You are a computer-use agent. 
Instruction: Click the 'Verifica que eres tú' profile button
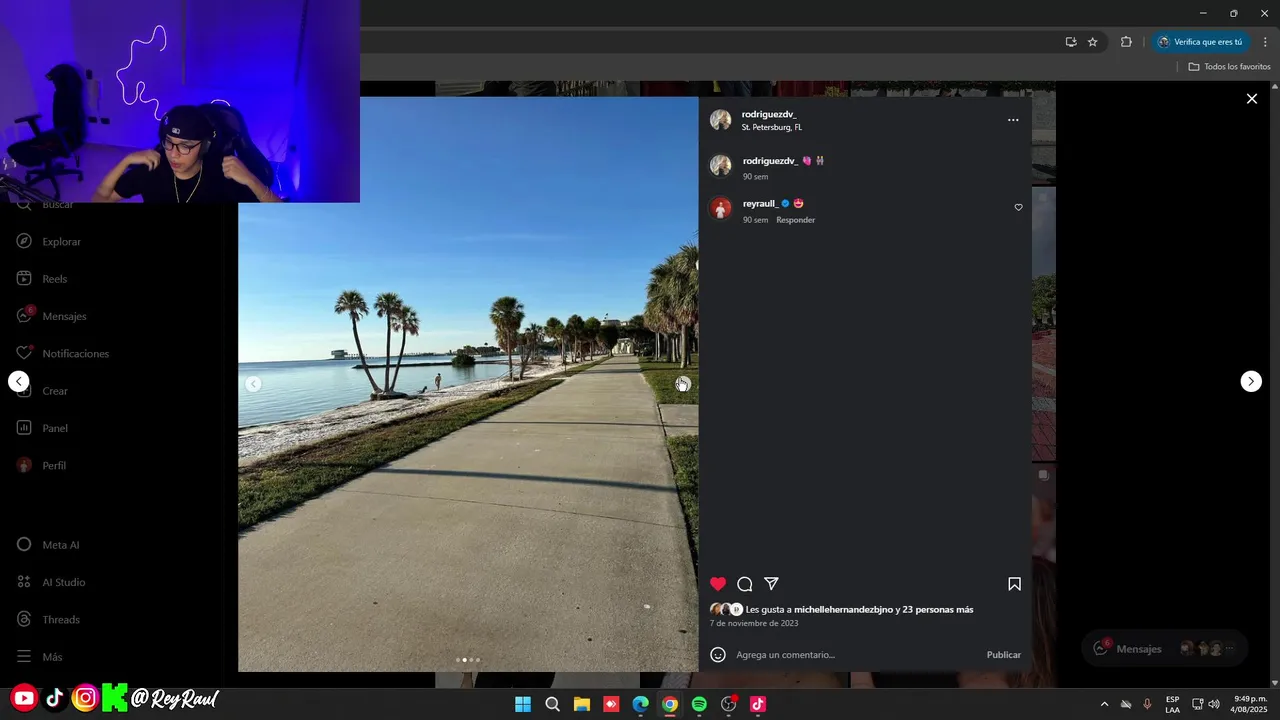tap(1200, 42)
